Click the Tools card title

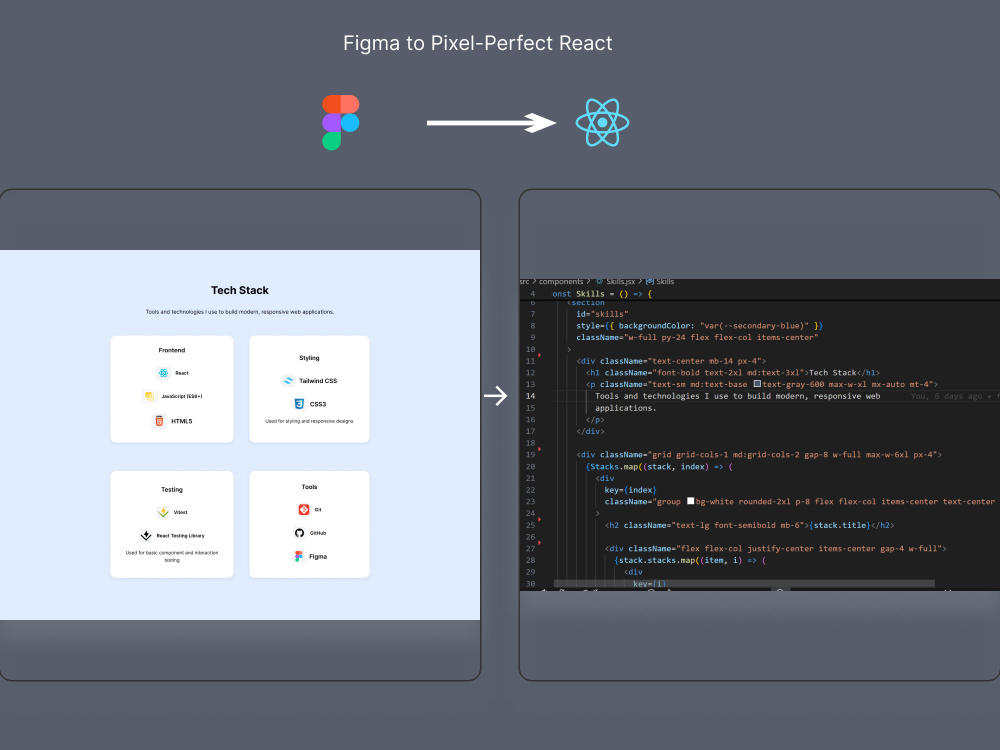(x=309, y=487)
